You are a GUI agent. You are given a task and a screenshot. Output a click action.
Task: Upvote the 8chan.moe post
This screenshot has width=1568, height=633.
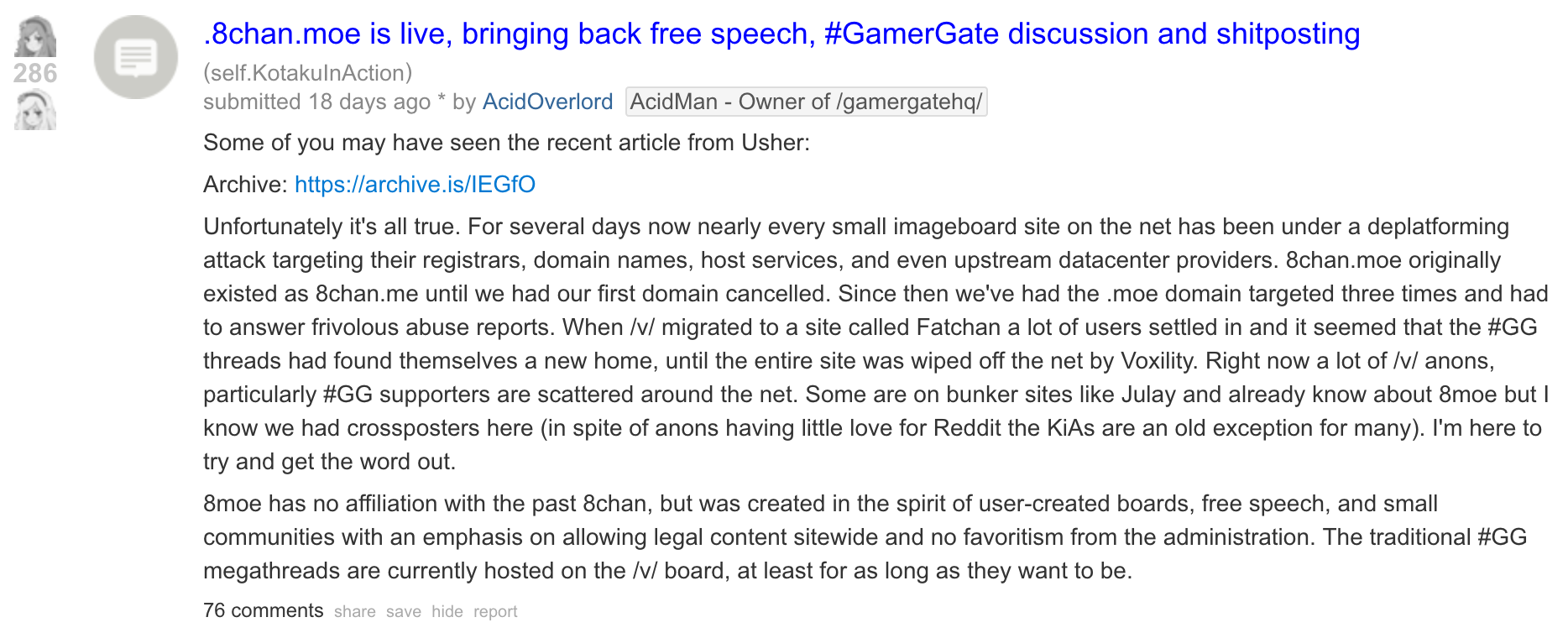[35, 36]
